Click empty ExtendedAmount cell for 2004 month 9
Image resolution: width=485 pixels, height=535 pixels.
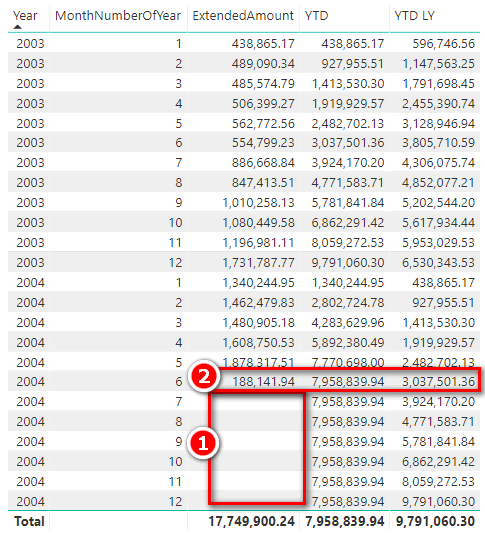256,442
